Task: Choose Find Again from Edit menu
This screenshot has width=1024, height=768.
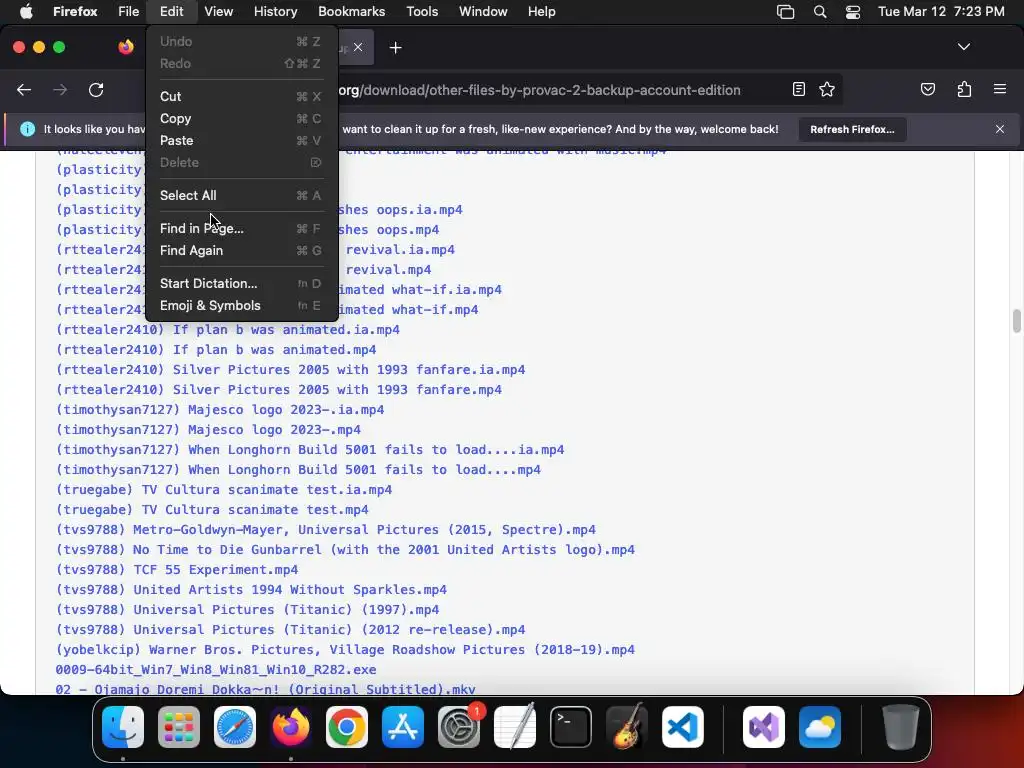Action: click(x=242, y=251)
